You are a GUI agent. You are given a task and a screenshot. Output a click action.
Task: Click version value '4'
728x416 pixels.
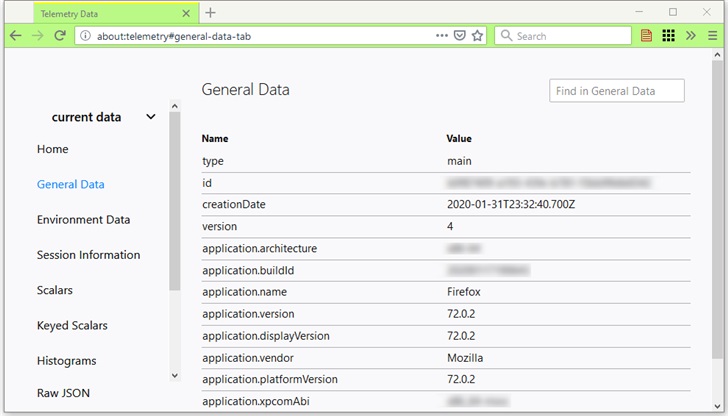[450, 227]
